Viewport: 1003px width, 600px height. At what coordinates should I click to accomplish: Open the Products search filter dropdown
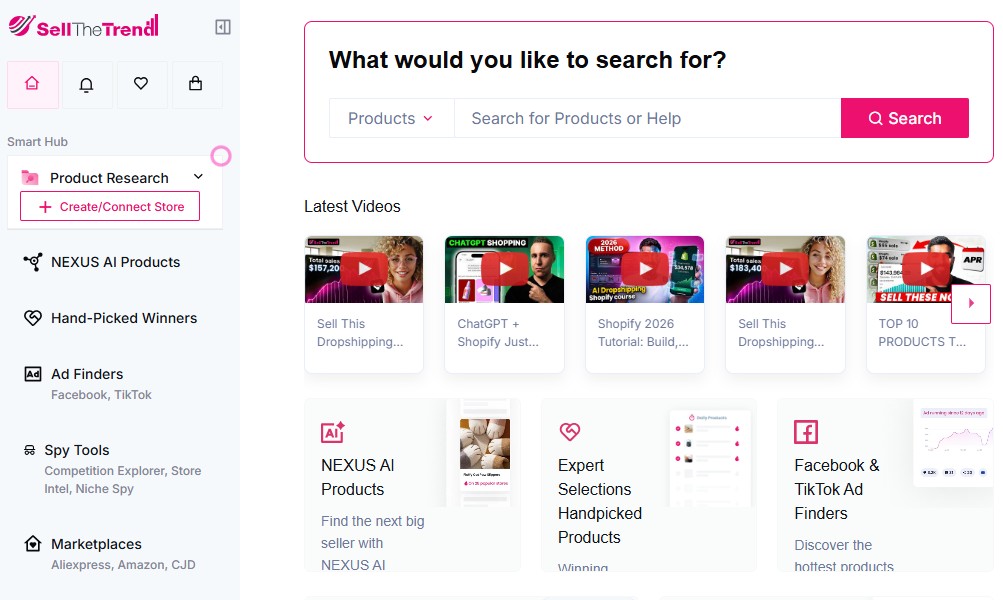[x=391, y=118]
